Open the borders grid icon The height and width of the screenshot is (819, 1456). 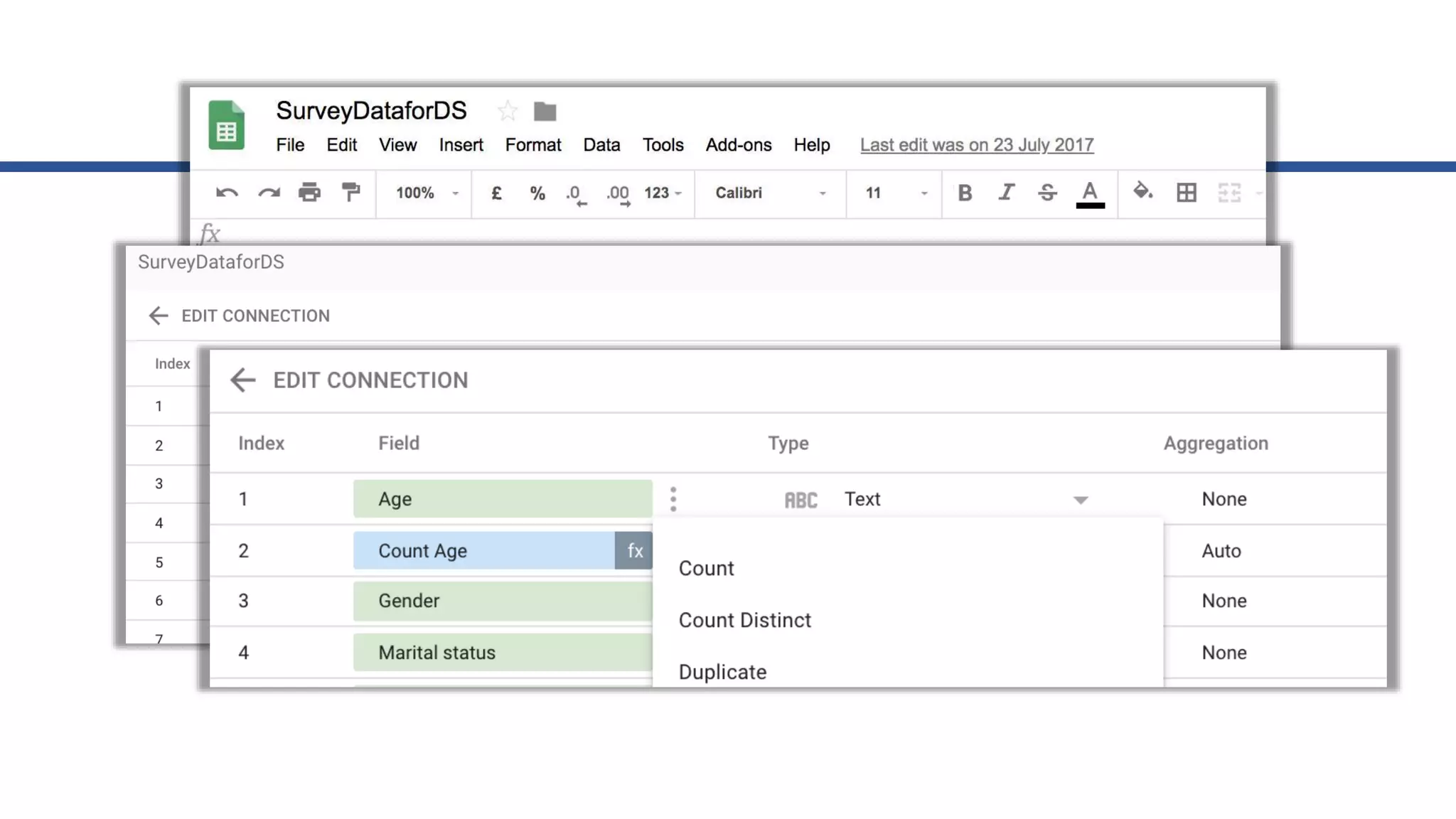point(1186,193)
